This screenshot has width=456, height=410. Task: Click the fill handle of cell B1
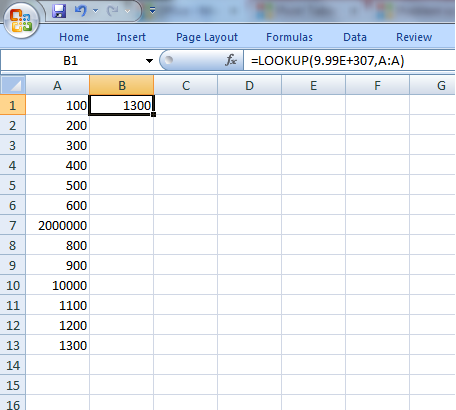pyautogui.click(x=153, y=114)
